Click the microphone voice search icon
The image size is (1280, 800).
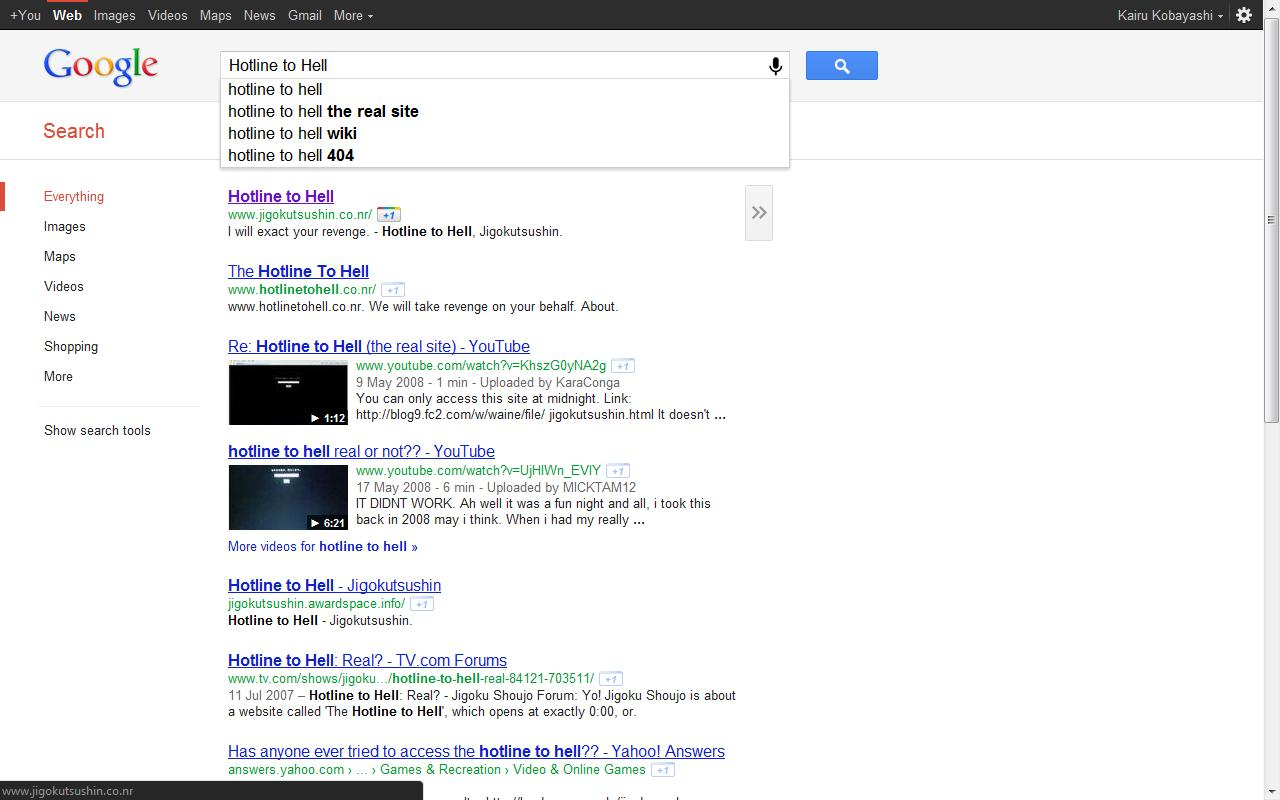(775, 66)
